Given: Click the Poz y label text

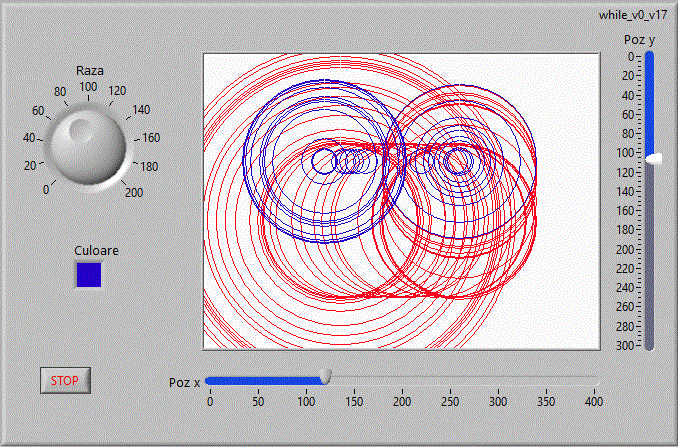Looking at the screenshot, I should [639, 40].
